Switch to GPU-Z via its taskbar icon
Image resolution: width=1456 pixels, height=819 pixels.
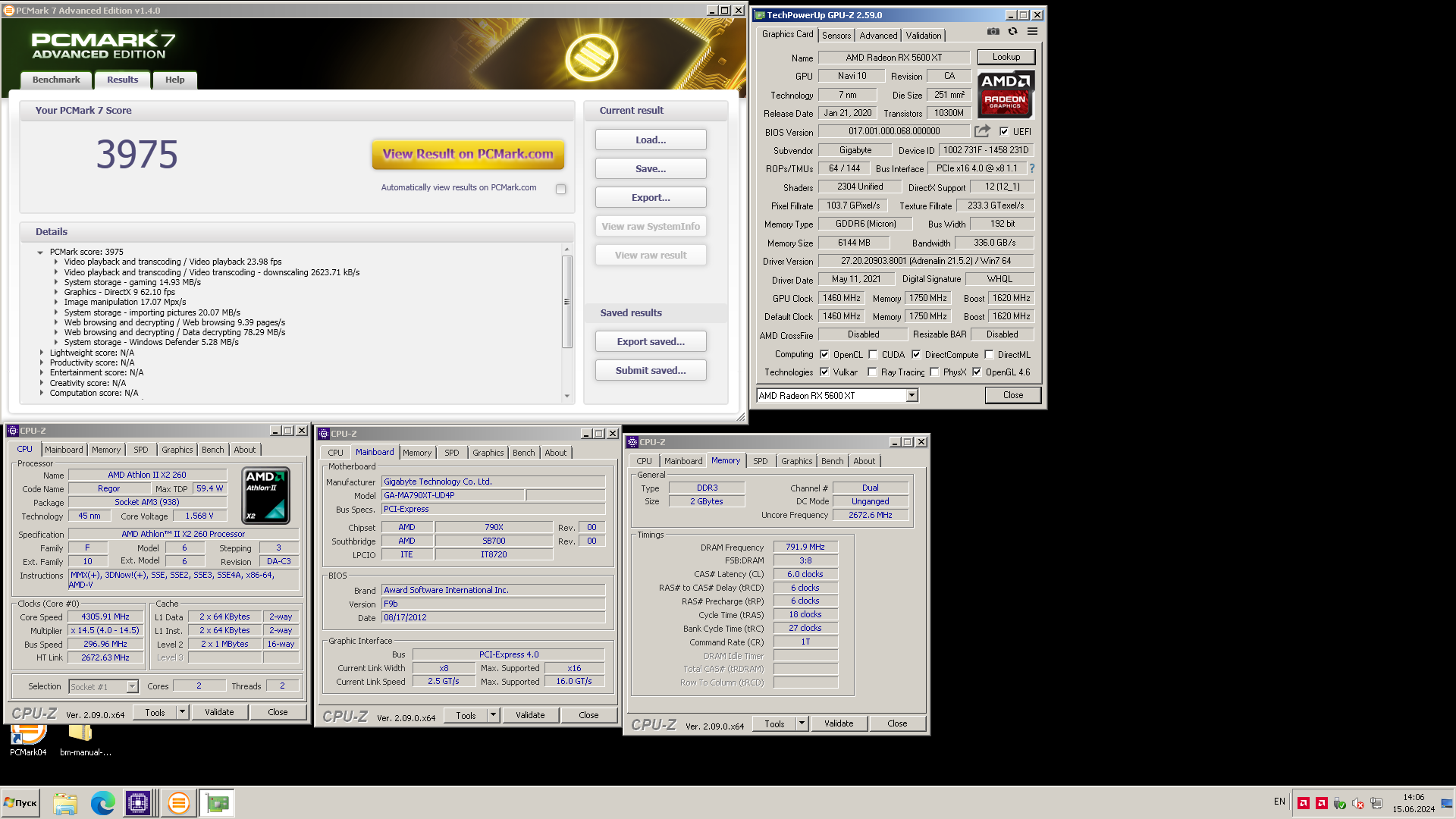(x=218, y=803)
